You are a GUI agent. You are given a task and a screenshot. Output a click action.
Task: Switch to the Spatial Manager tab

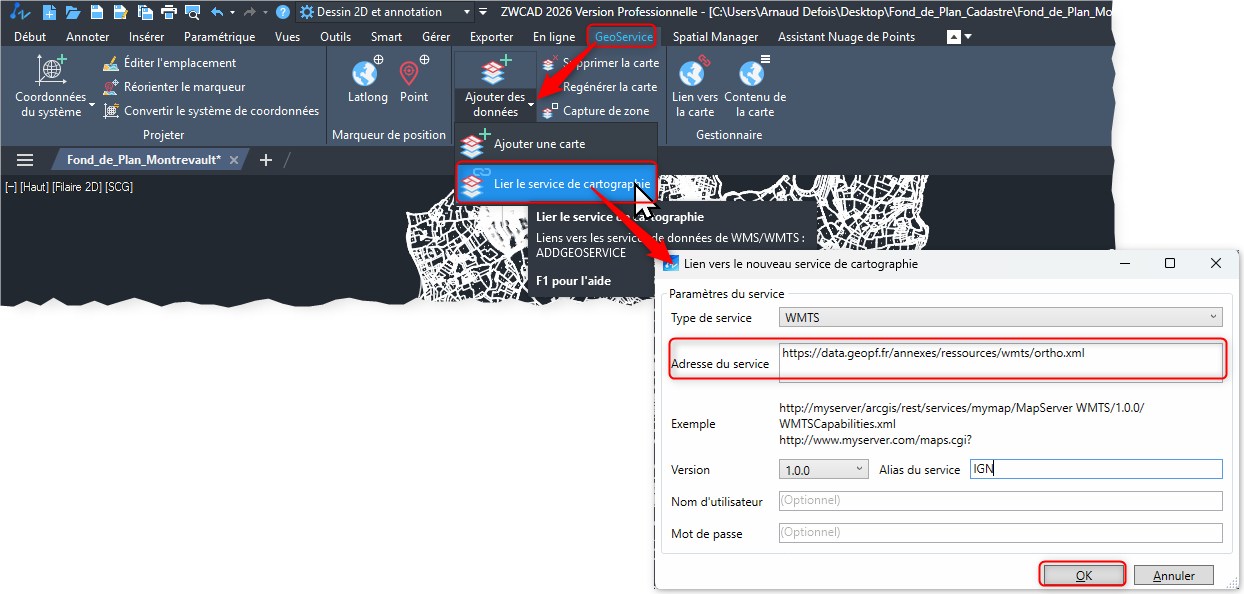pyautogui.click(x=715, y=37)
